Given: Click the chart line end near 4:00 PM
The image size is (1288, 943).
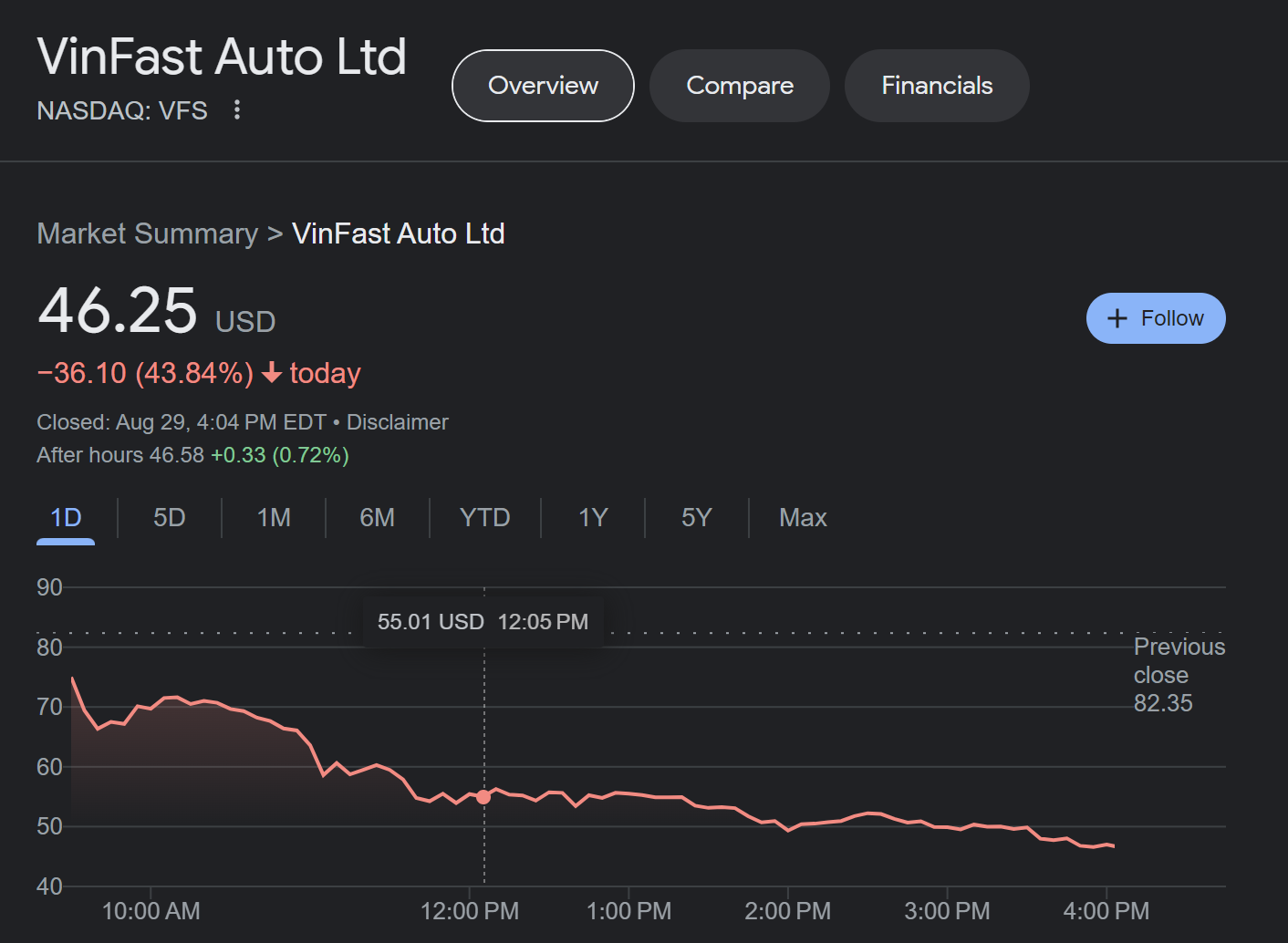Looking at the screenshot, I should (1113, 846).
